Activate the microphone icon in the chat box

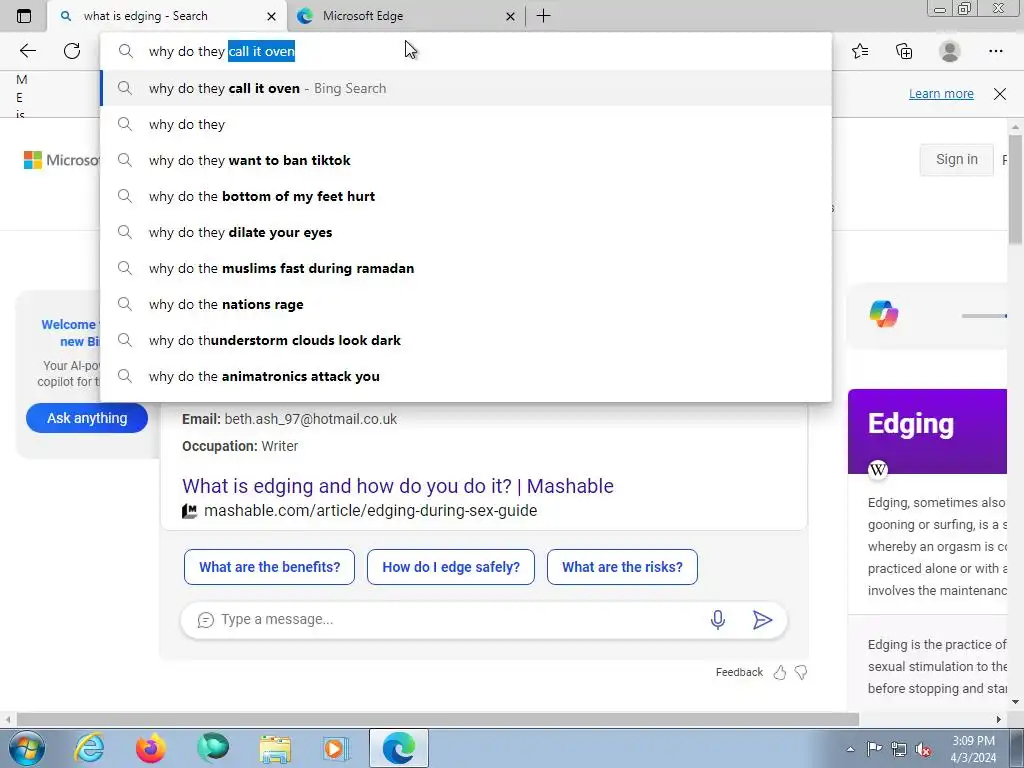pos(718,619)
